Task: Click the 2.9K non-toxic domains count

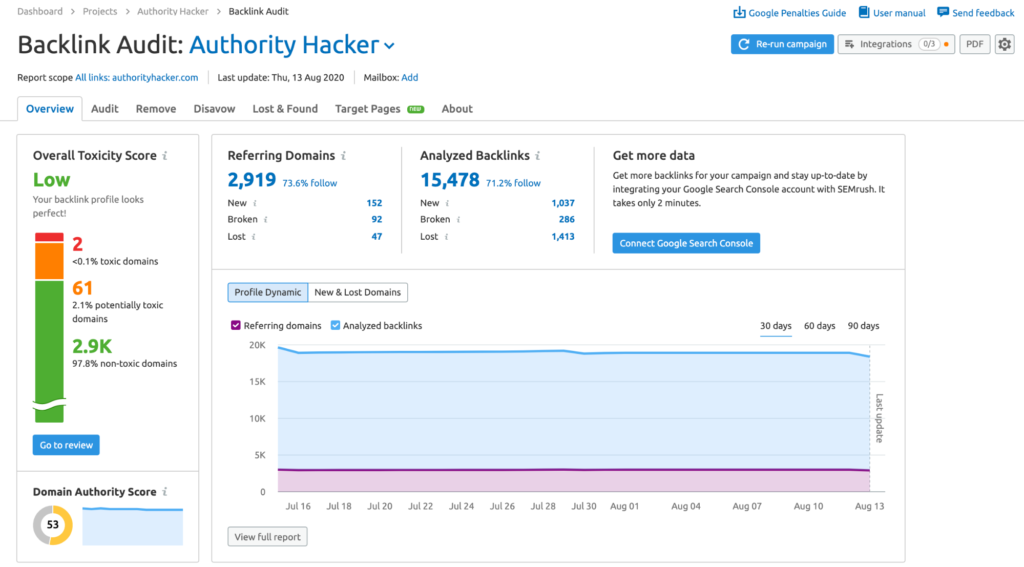Action: pos(92,346)
